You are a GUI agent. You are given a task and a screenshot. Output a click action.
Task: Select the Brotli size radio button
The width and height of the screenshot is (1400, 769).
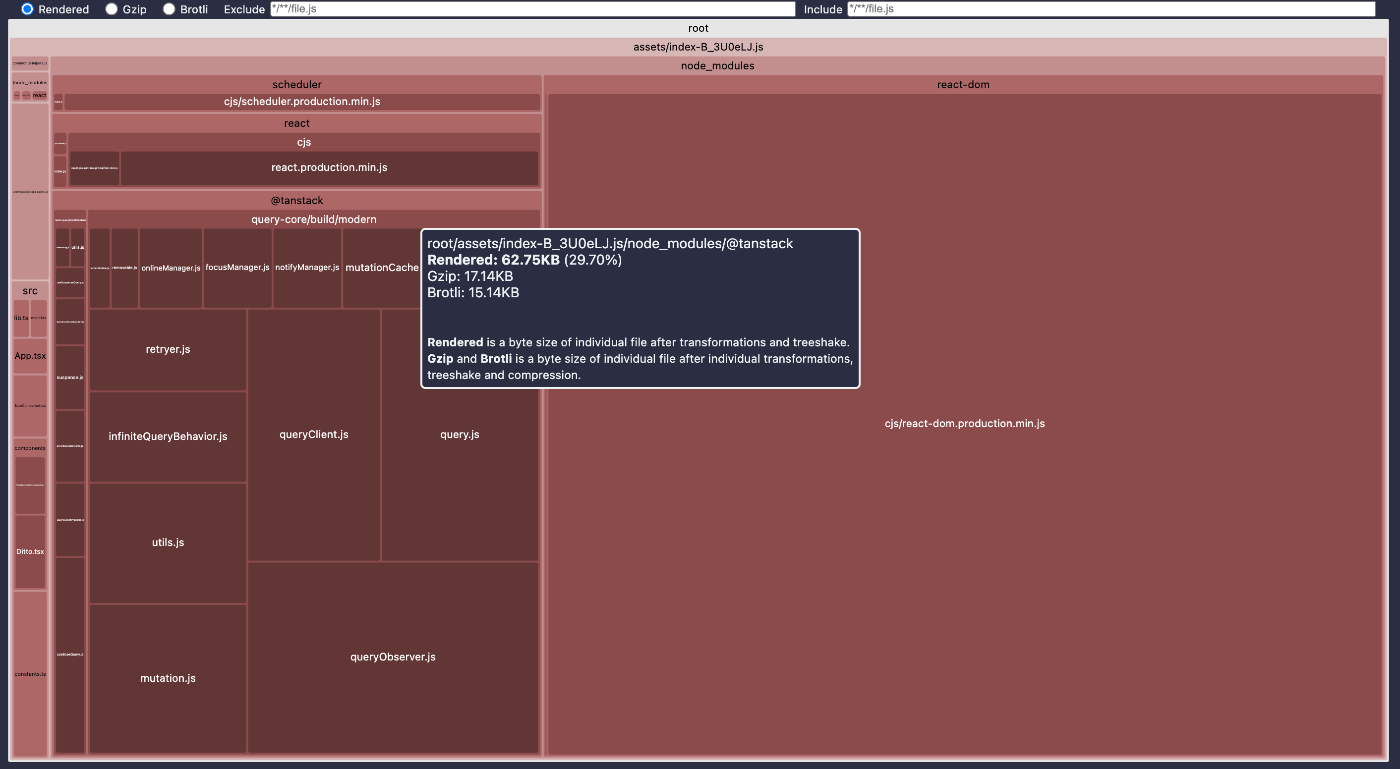click(169, 9)
